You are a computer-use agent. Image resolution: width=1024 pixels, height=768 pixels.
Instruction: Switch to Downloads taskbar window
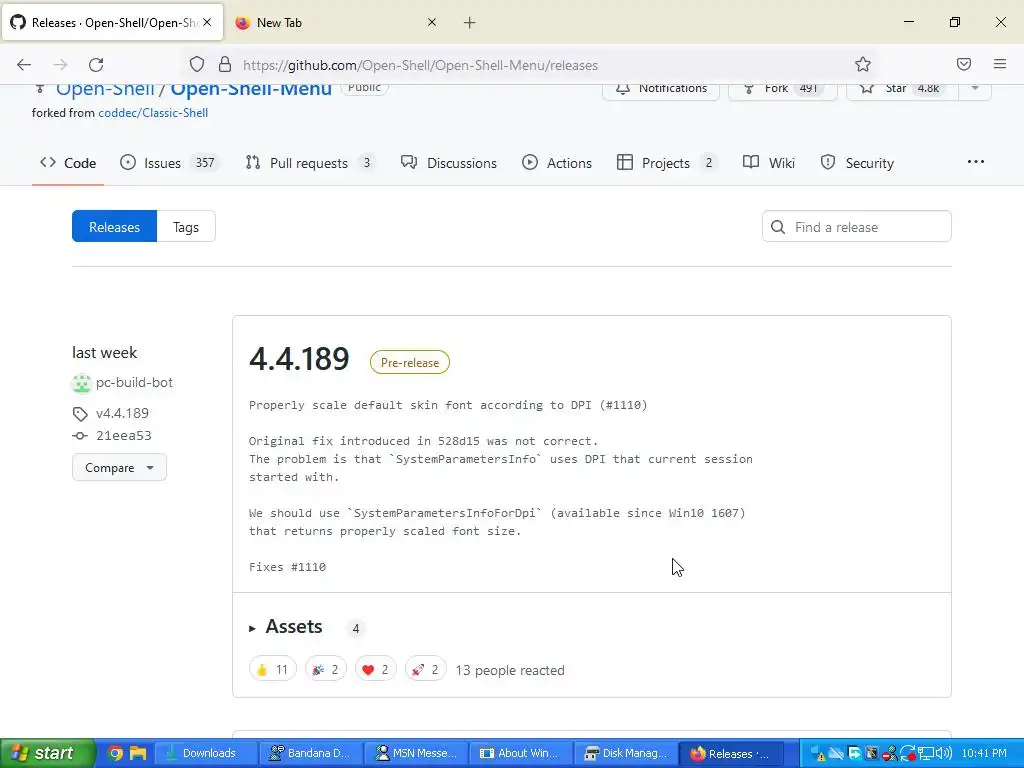pos(206,753)
